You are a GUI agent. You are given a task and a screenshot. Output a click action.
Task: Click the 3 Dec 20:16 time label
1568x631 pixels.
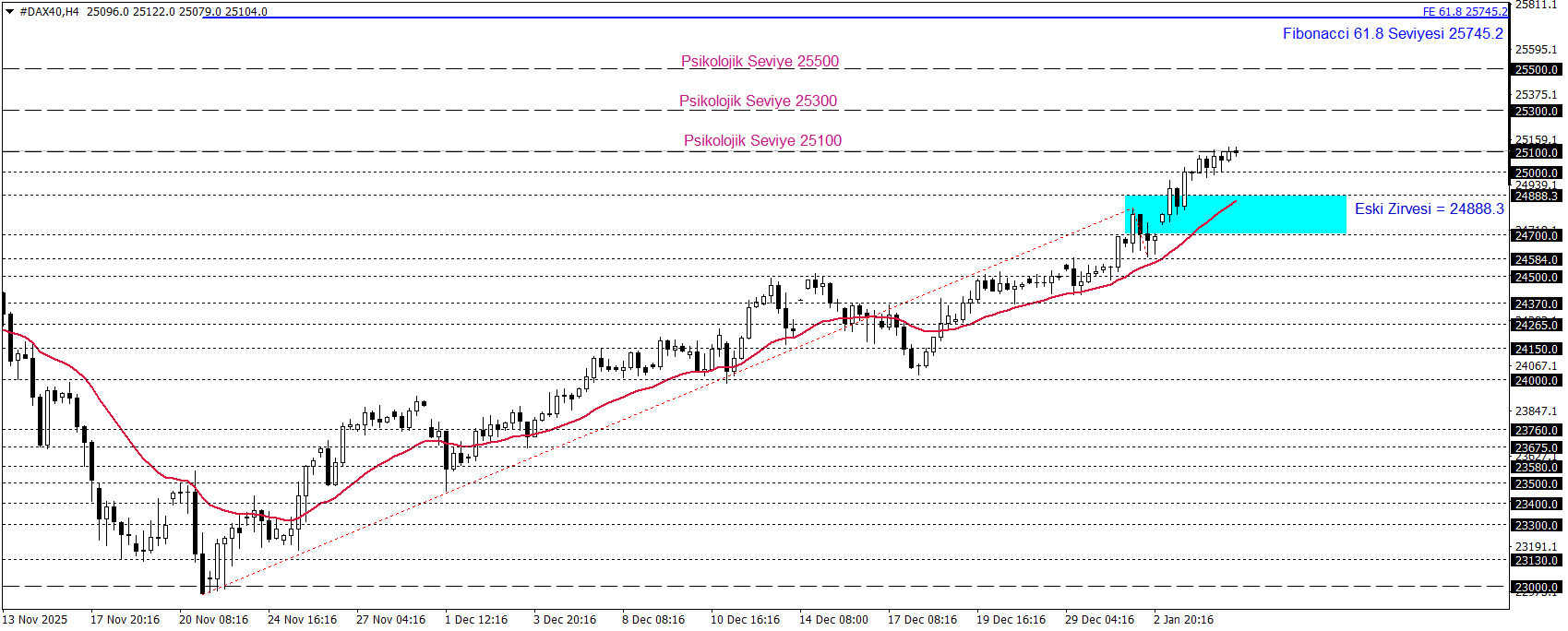click(x=565, y=619)
